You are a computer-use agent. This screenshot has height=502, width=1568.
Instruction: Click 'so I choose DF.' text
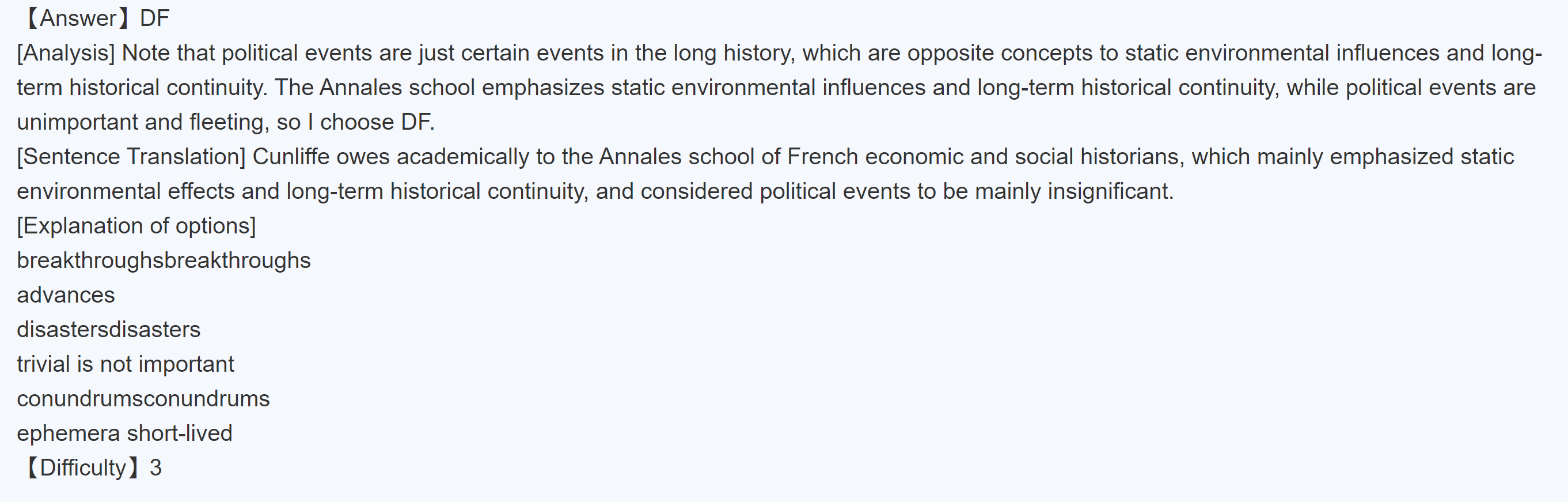click(x=355, y=122)
